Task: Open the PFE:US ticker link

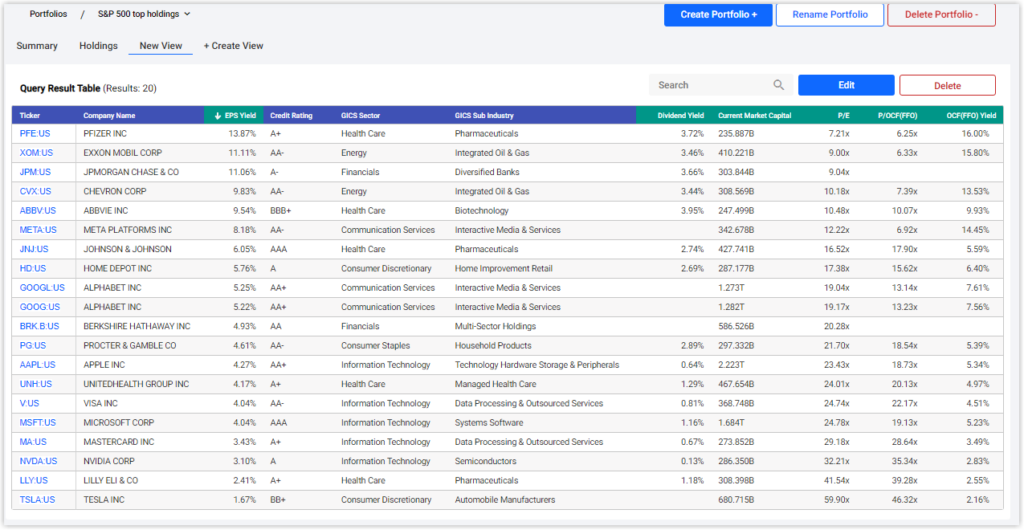Action: tap(34, 133)
